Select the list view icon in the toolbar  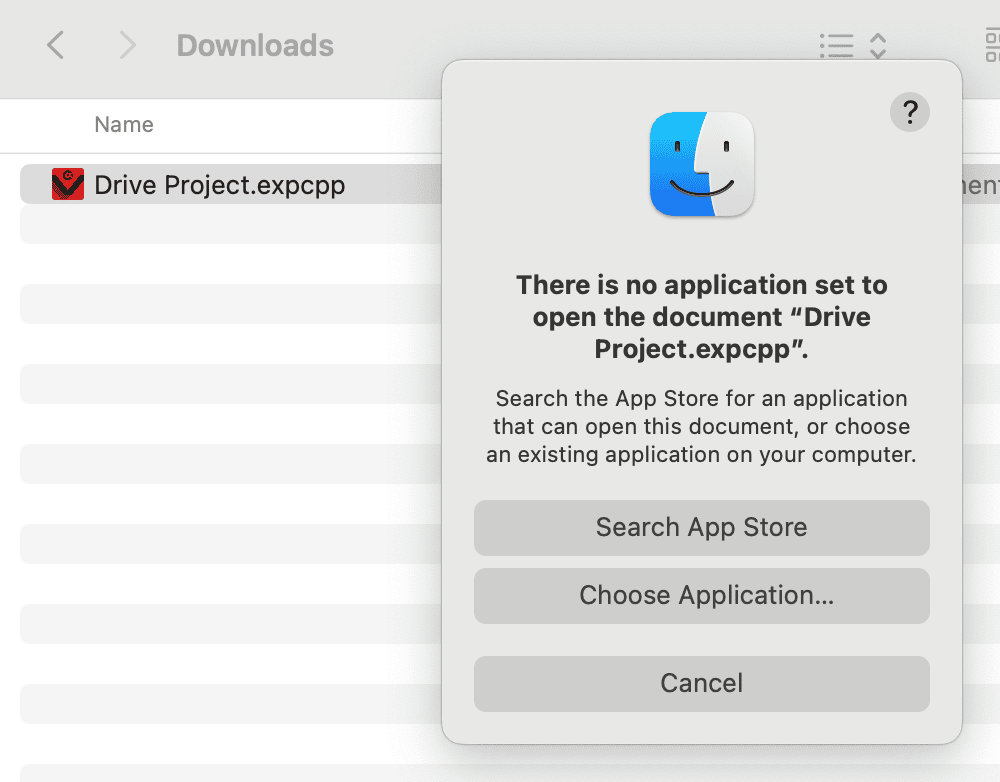(x=837, y=45)
